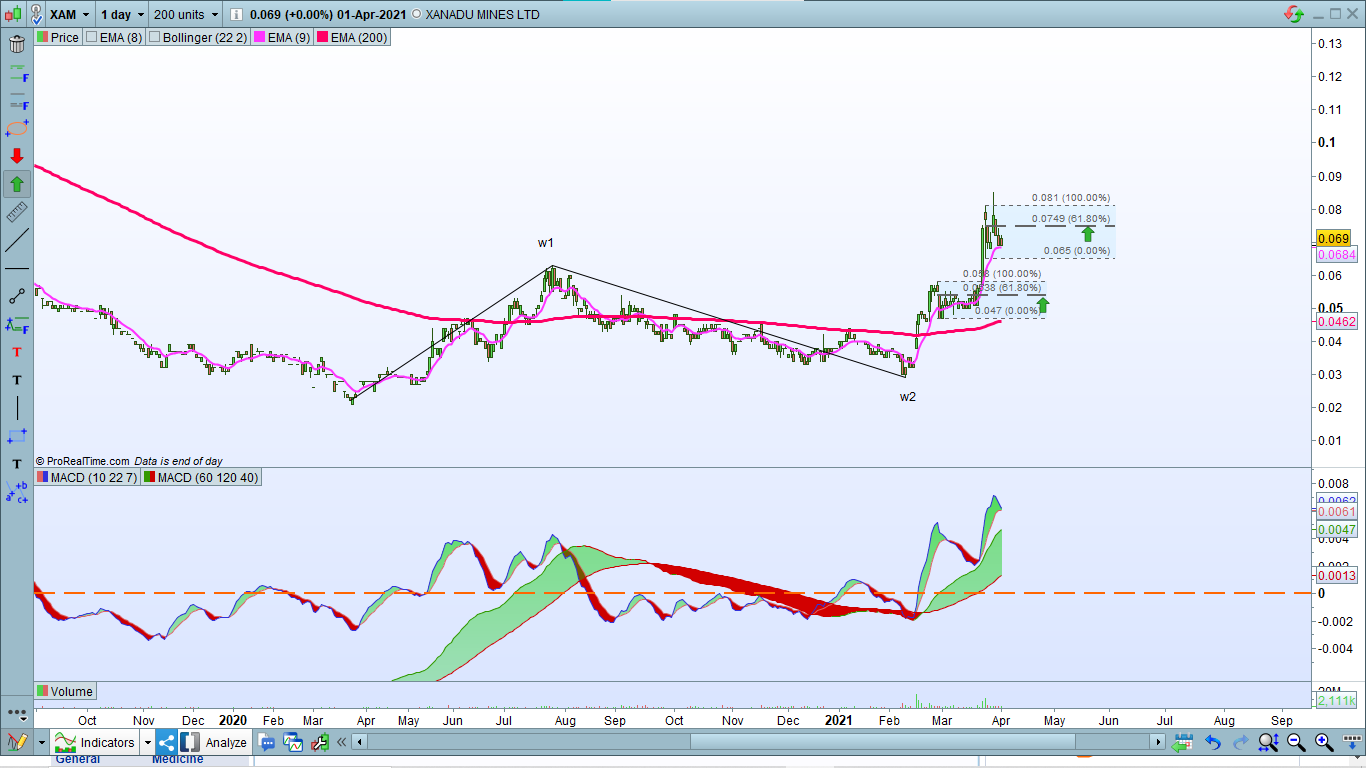Select the vertical line drawing tool
This screenshot has width=1366, height=768.
point(17,408)
